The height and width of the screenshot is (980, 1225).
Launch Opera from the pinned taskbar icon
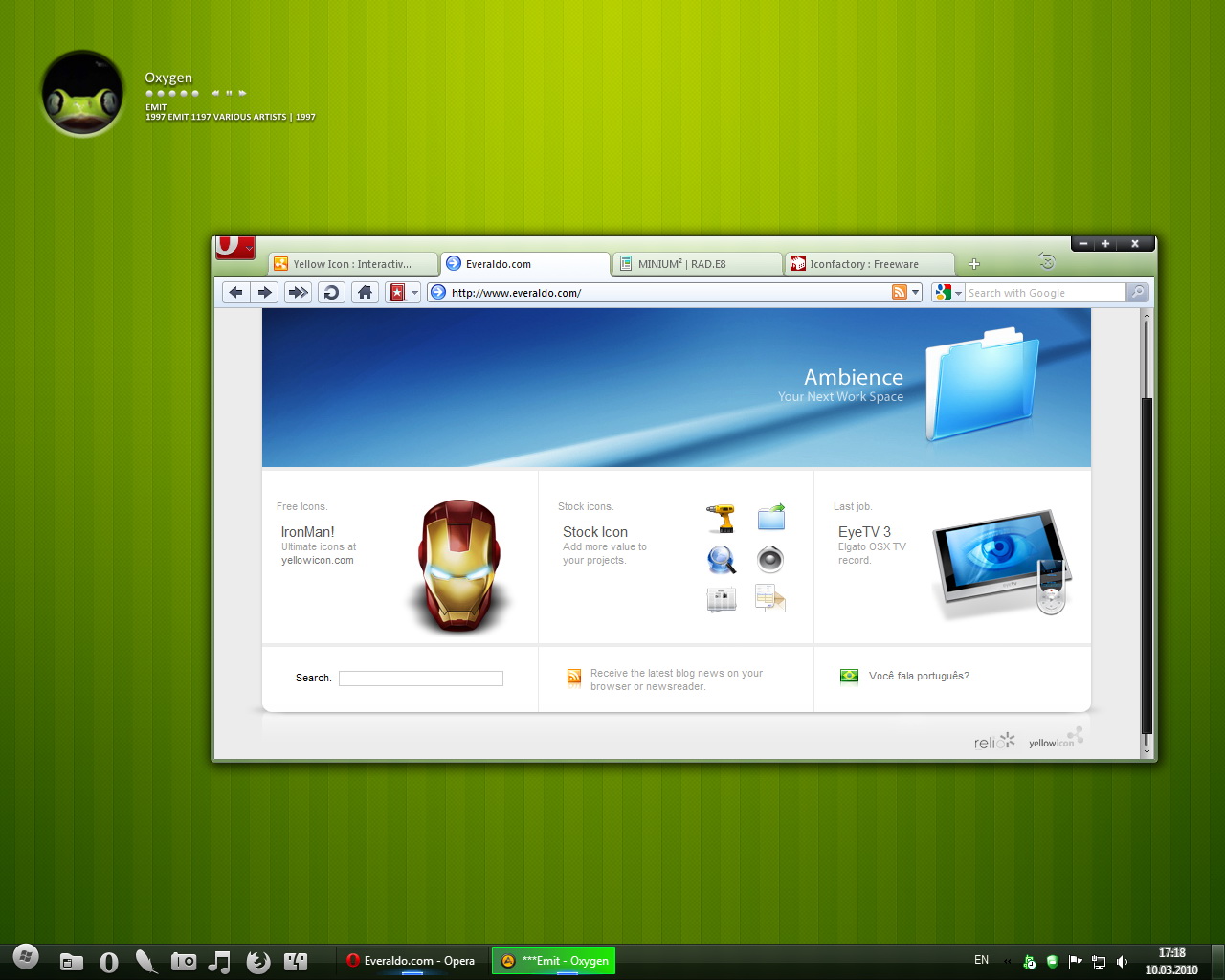pyautogui.click(x=108, y=962)
